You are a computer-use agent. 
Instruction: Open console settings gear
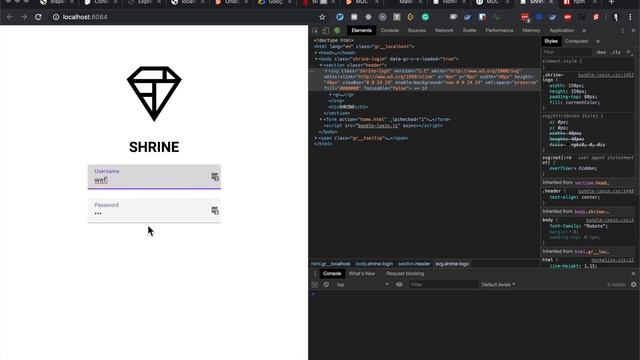(633, 284)
